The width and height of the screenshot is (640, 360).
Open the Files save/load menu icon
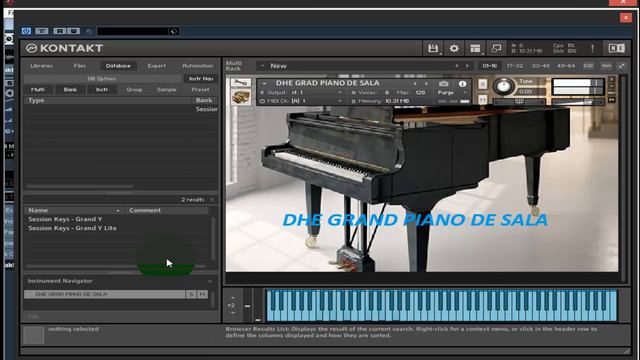pos(433,48)
